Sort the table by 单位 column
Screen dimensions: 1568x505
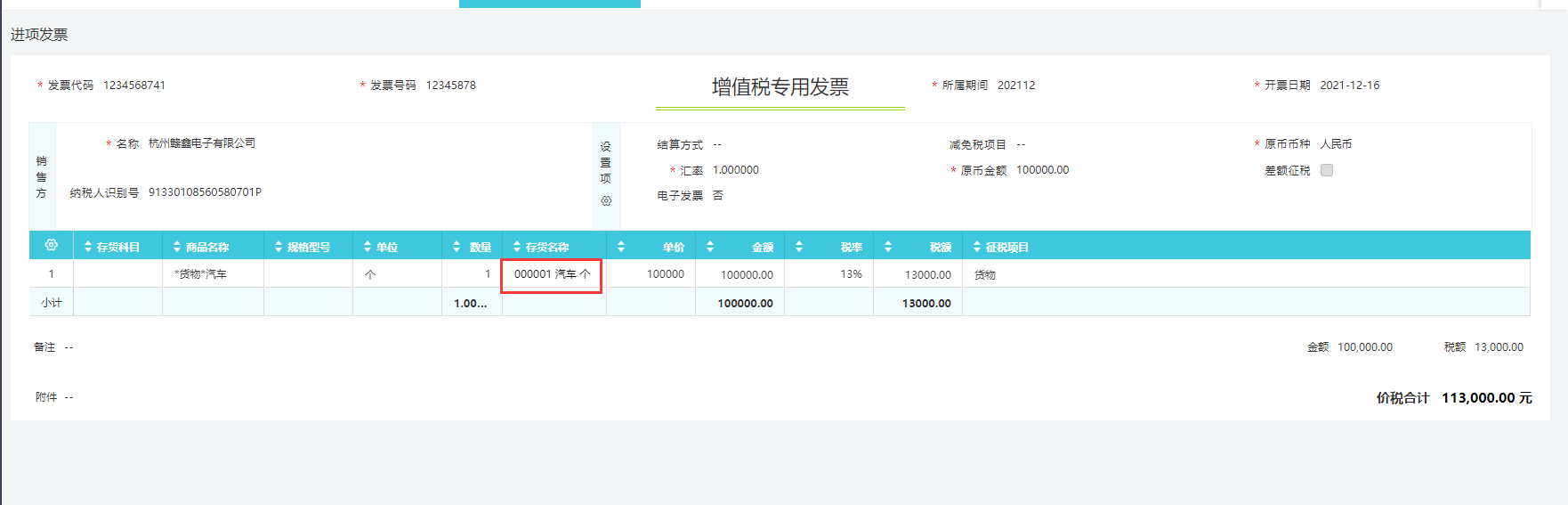[368, 247]
